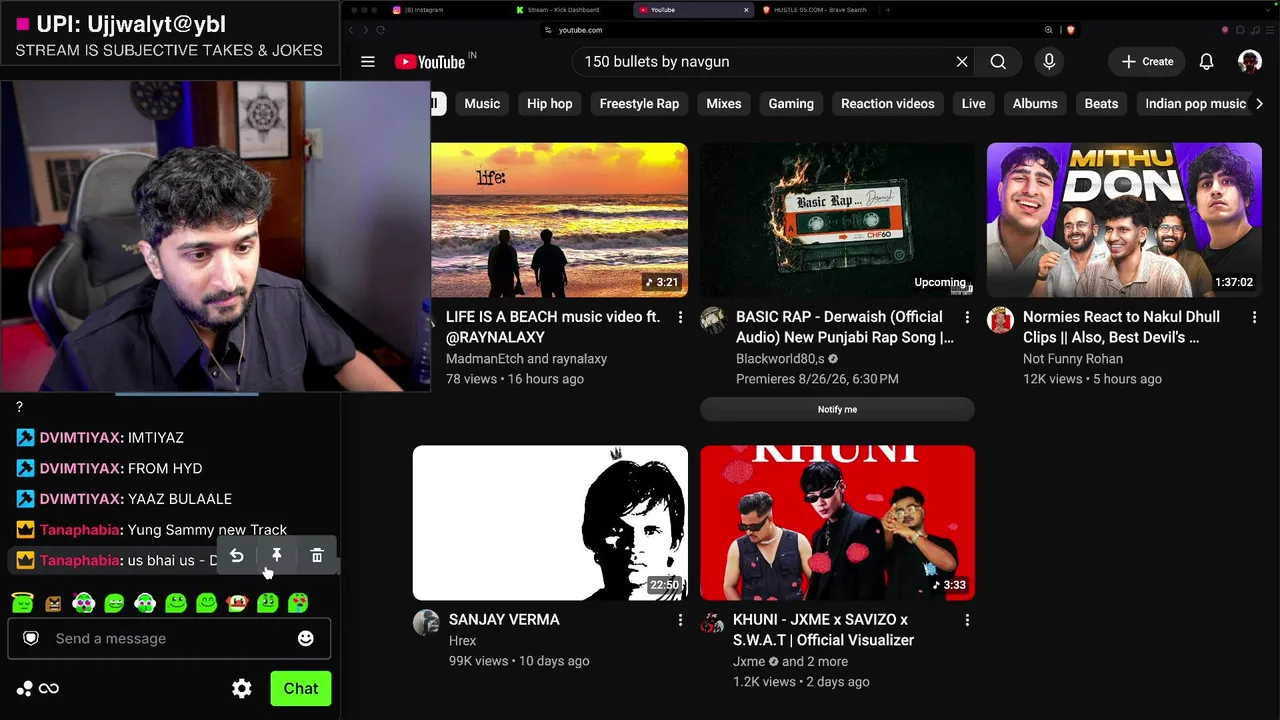Viewport: 1280px width, 720px height.
Task: Click the Create button on YouTube
Action: (x=1146, y=62)
